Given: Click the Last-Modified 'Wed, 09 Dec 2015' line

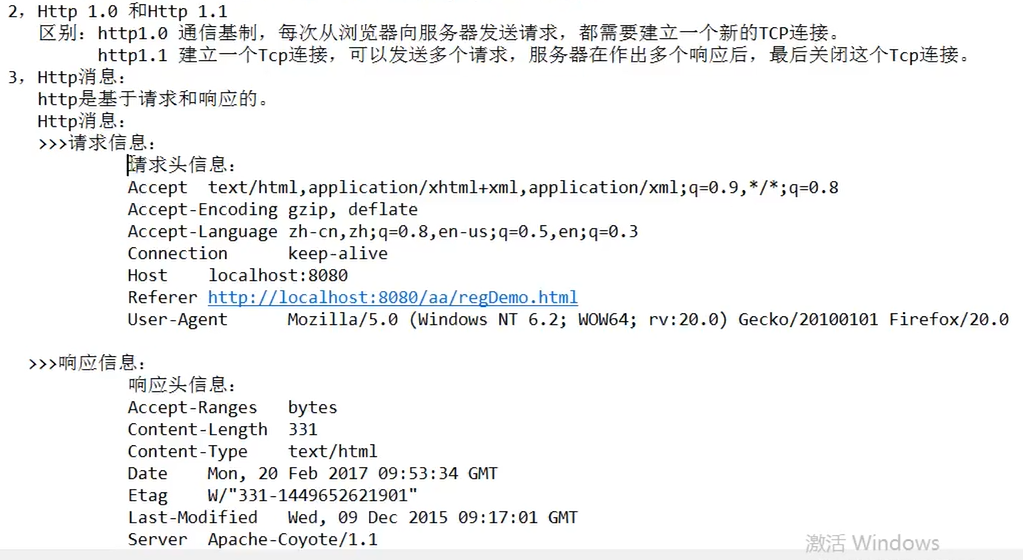Looking at the screenshot, I should [353, 518].
